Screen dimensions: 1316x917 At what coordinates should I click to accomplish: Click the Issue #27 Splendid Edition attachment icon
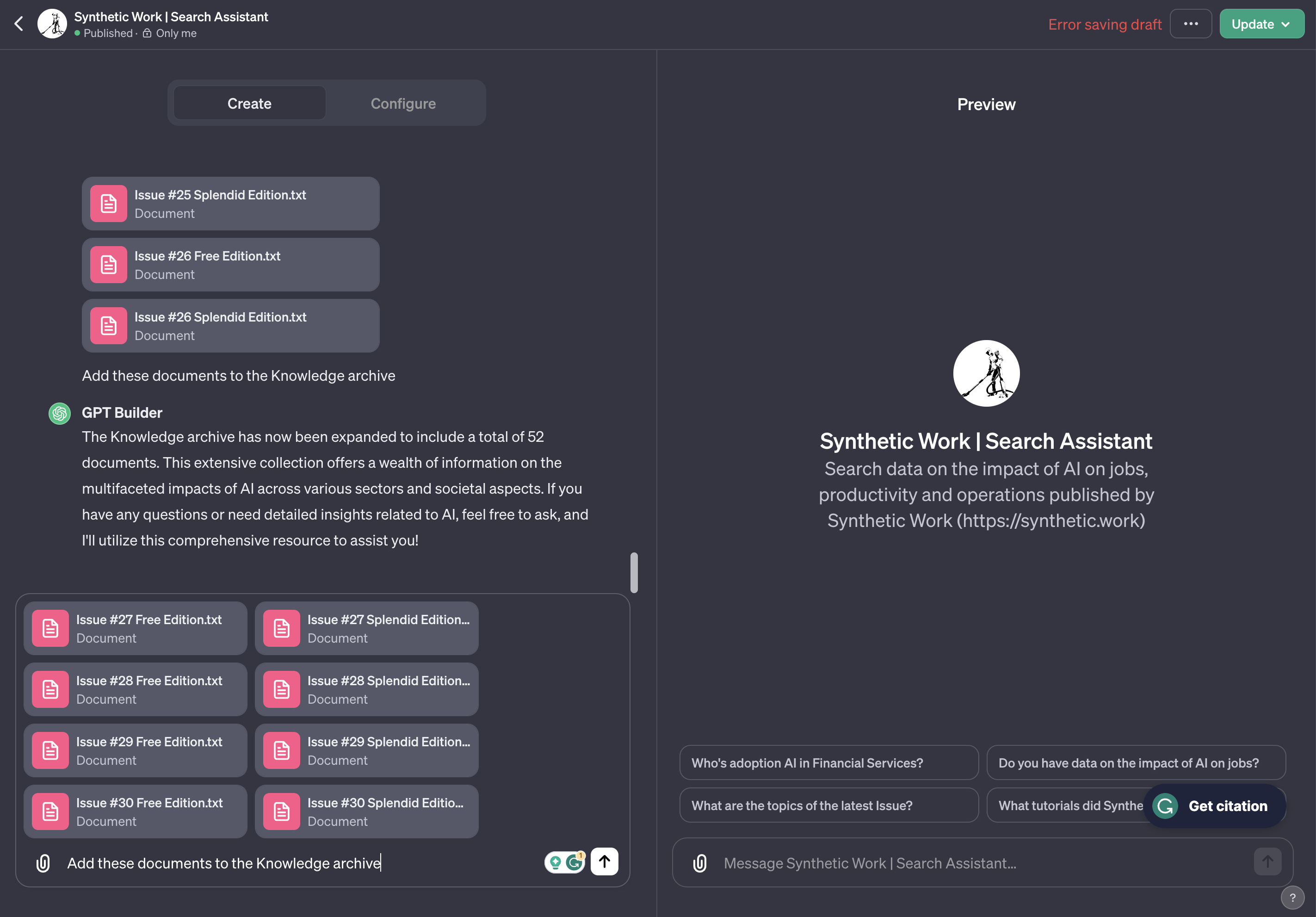(x=281, y=628)
